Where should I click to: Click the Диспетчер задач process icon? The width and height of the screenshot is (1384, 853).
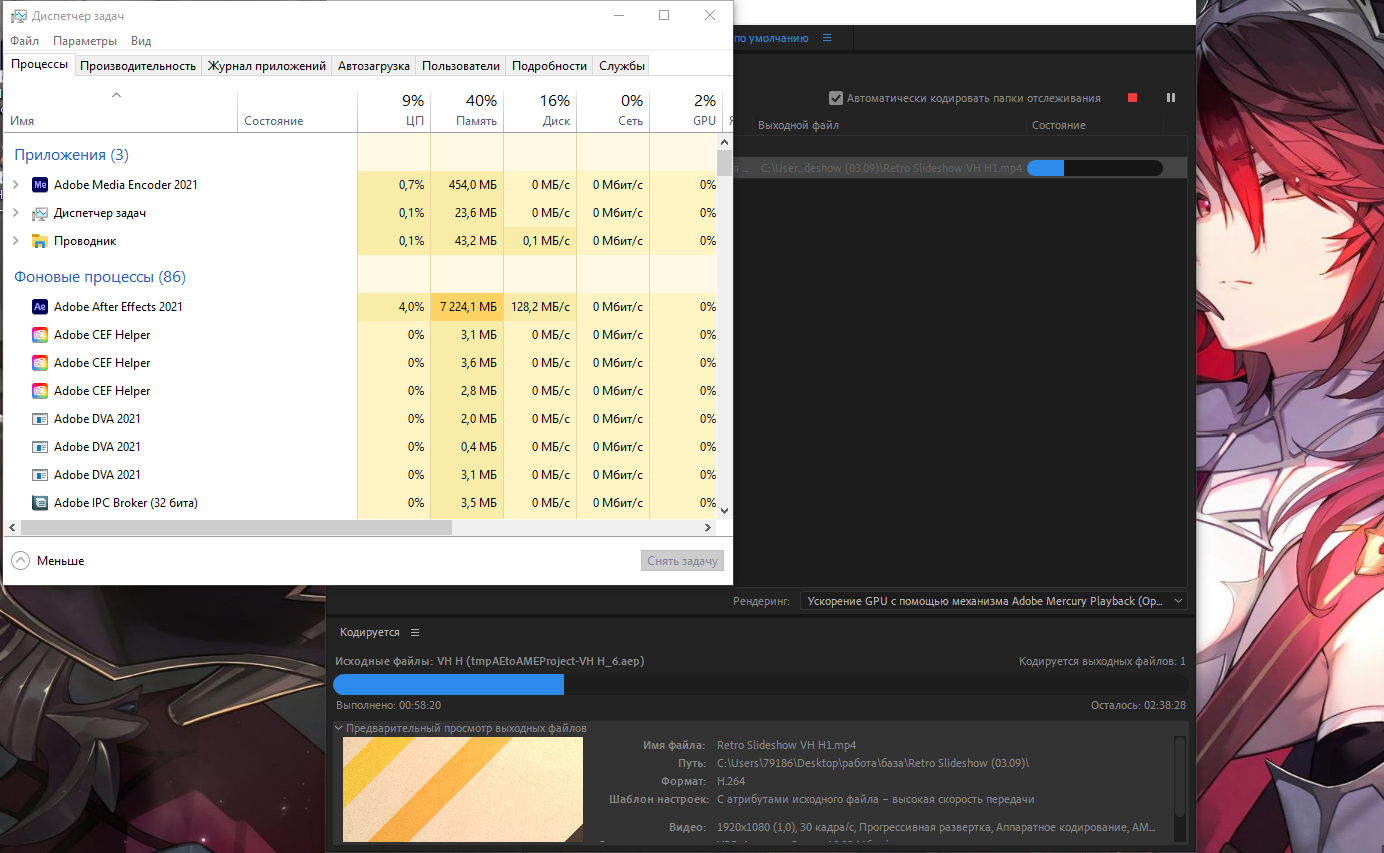[40, 213]
